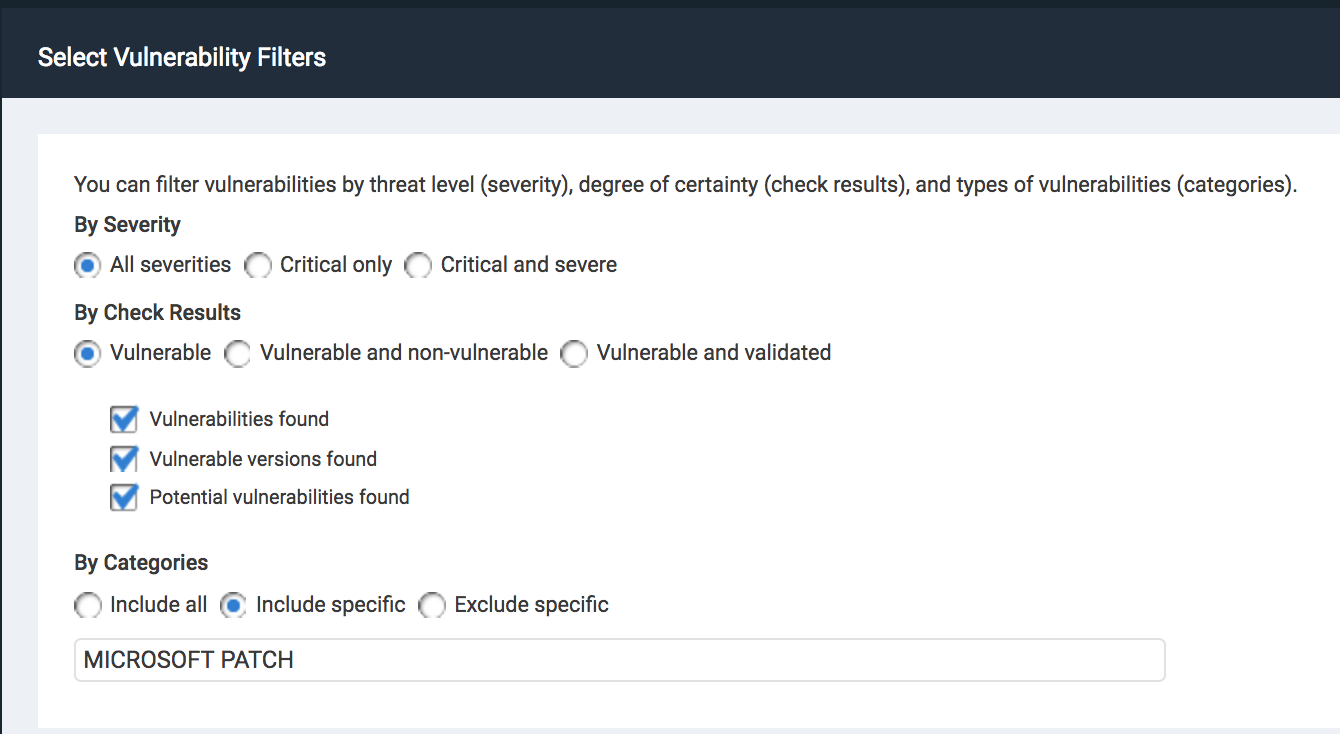The width and height of the screenshot is (1340, 734).
Task: Click the Select Vulnerability Filters title
Action: 182,57
